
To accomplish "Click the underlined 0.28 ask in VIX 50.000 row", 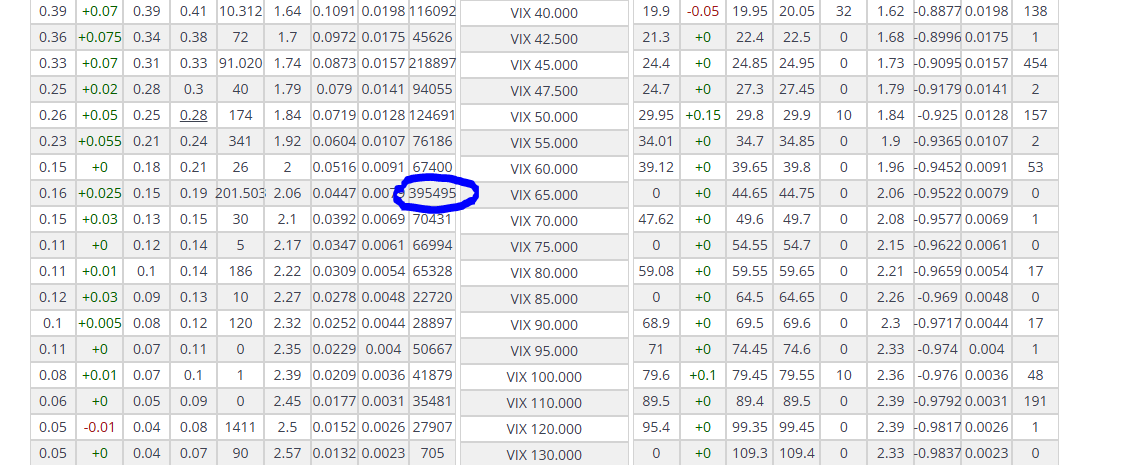I will [193, 115].
